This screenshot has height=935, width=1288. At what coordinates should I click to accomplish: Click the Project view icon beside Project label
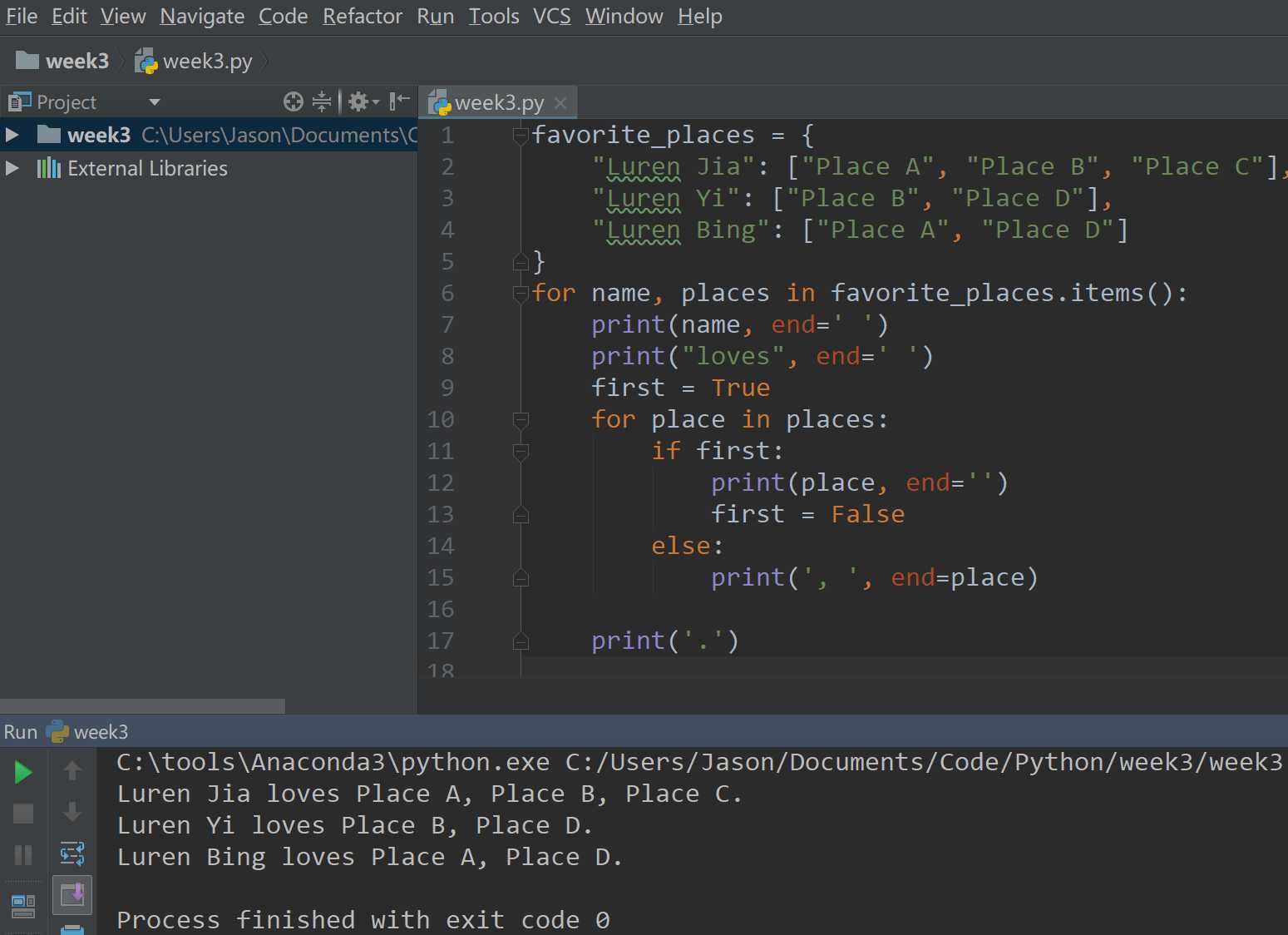pos(19,102)
